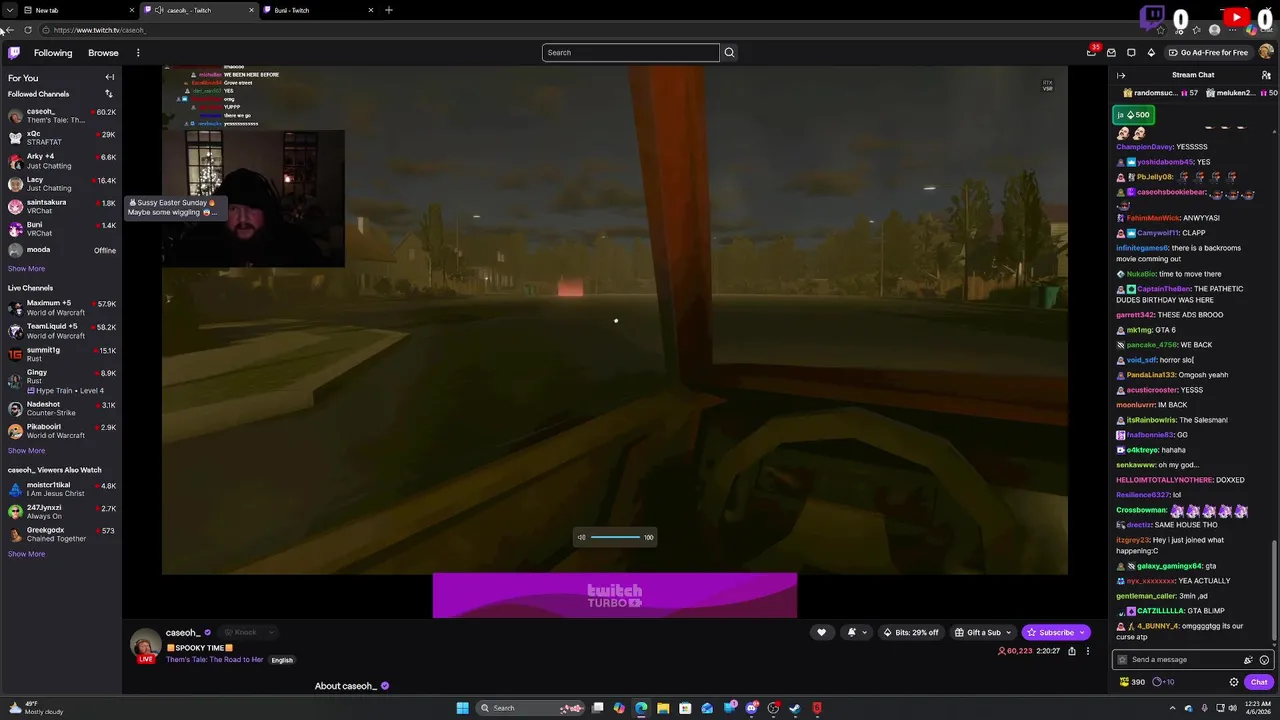The height and width of the screenshot is (720, 1280).
Task: Open Nadeshot channel in Live Channels
Action: pyautogui.click(x=61, y=408)
